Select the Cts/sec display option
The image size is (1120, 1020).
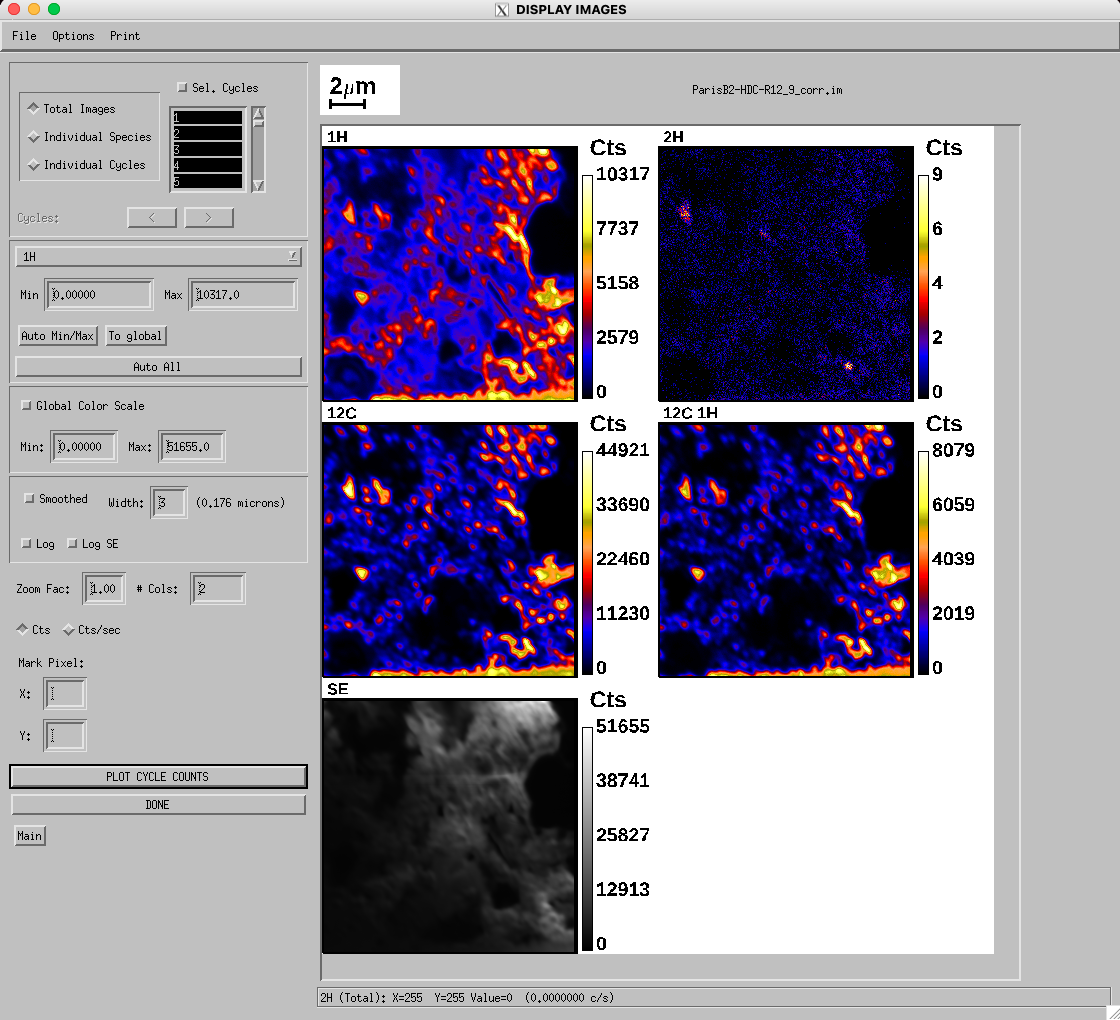point(69,630)
